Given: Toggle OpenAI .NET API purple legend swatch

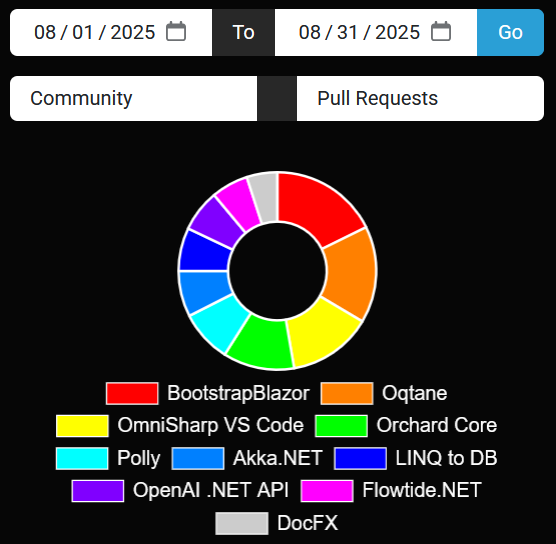Looking at the screenshot, I should 98,491.
